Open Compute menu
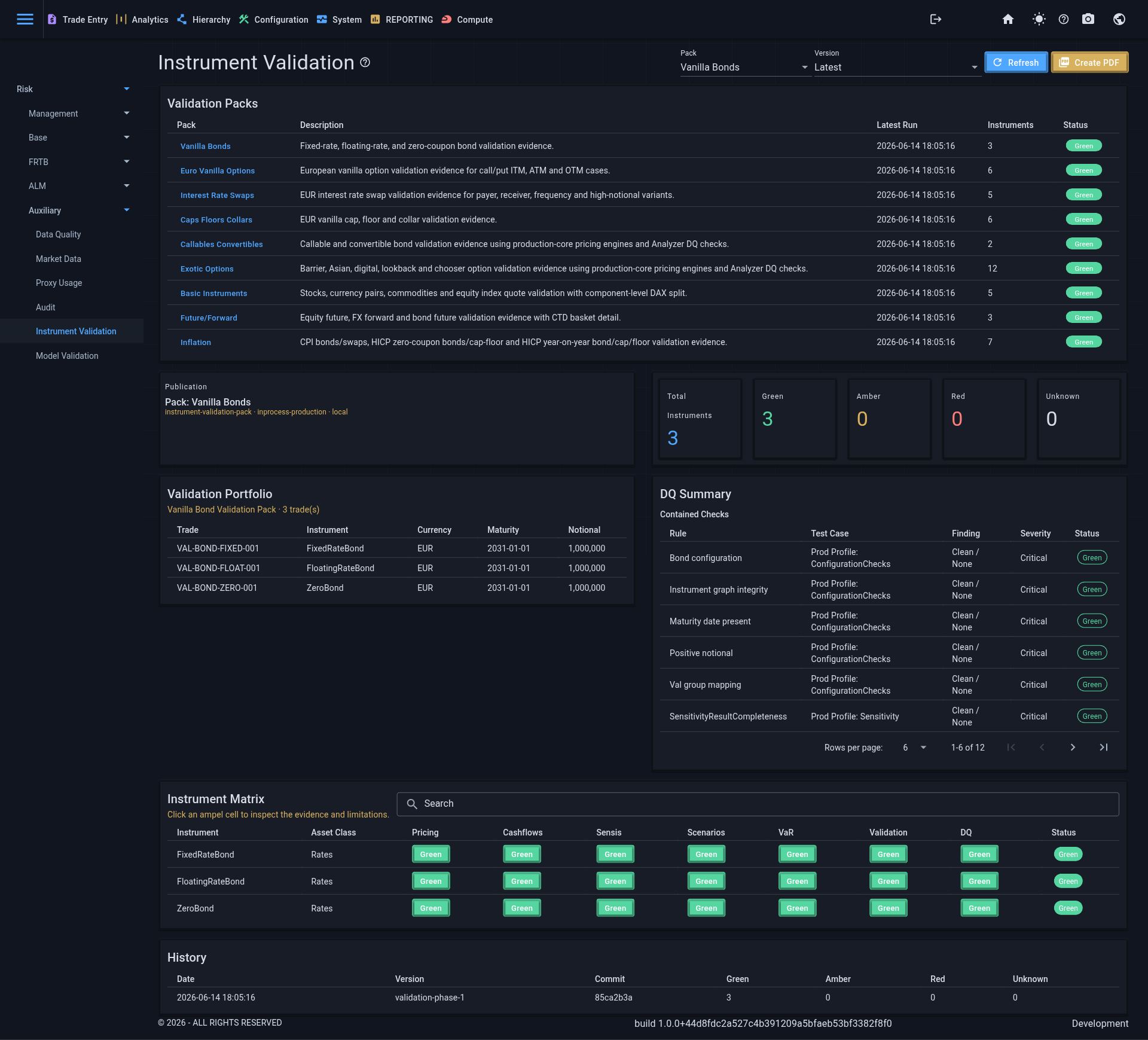This screenshot has width=1148, height=1040. [x=468, y=19]
